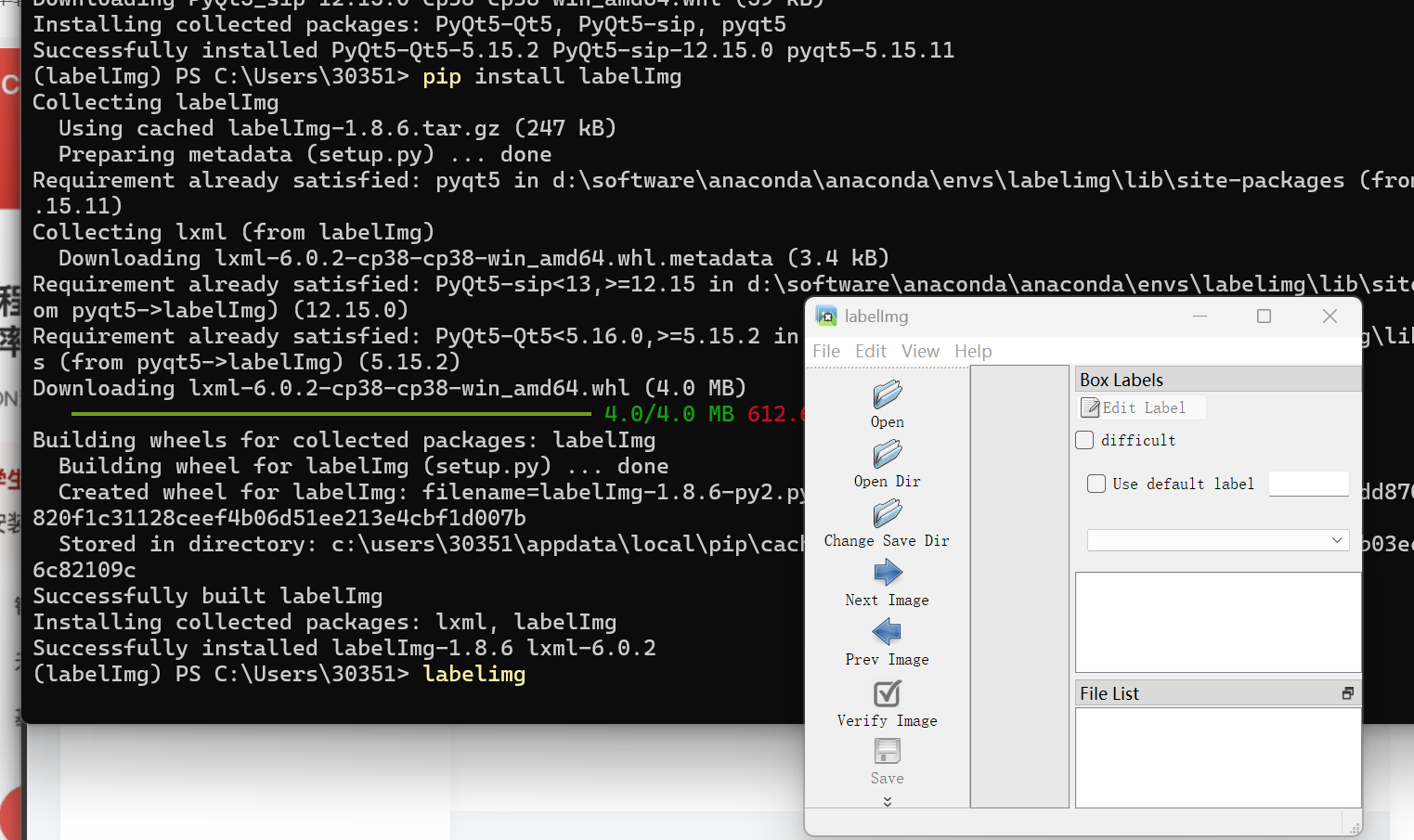The height and width of the screenshot is (840, 1414).
Task: Select the Change Save Dir icon
Action: (x=887, y=513)
